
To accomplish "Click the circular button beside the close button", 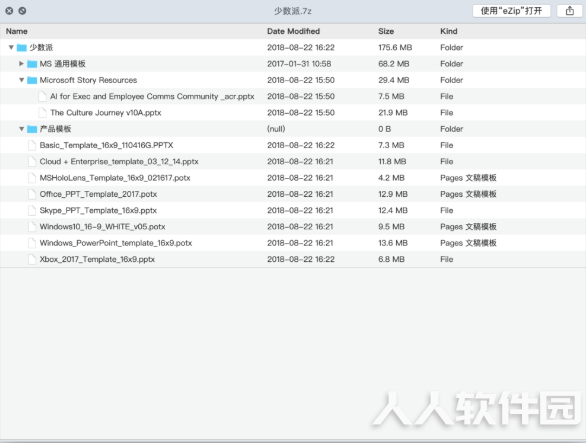I will pyautogui.click(x=22, y=11).
